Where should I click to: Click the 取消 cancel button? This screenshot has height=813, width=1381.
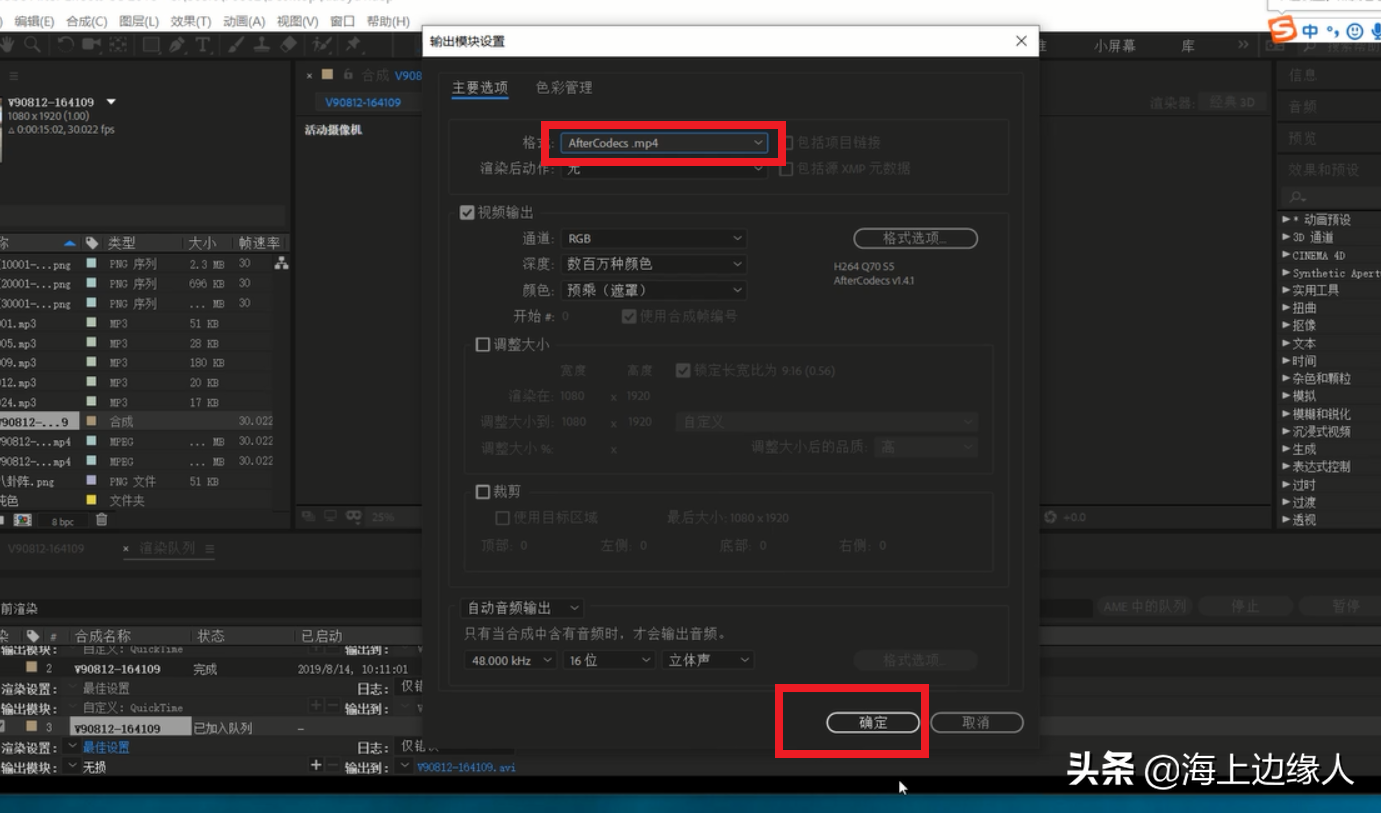975,722
